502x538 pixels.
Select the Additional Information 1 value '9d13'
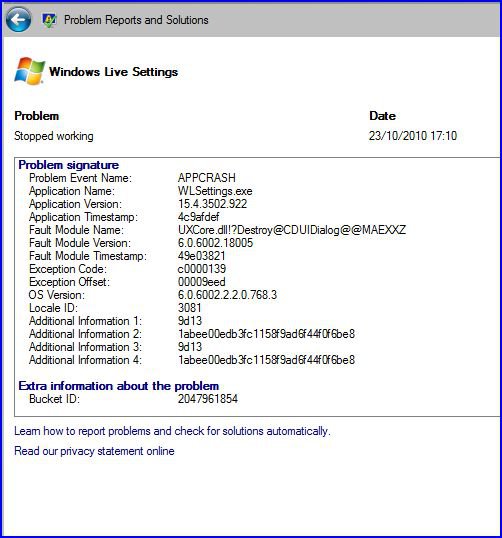pos(190,321)
